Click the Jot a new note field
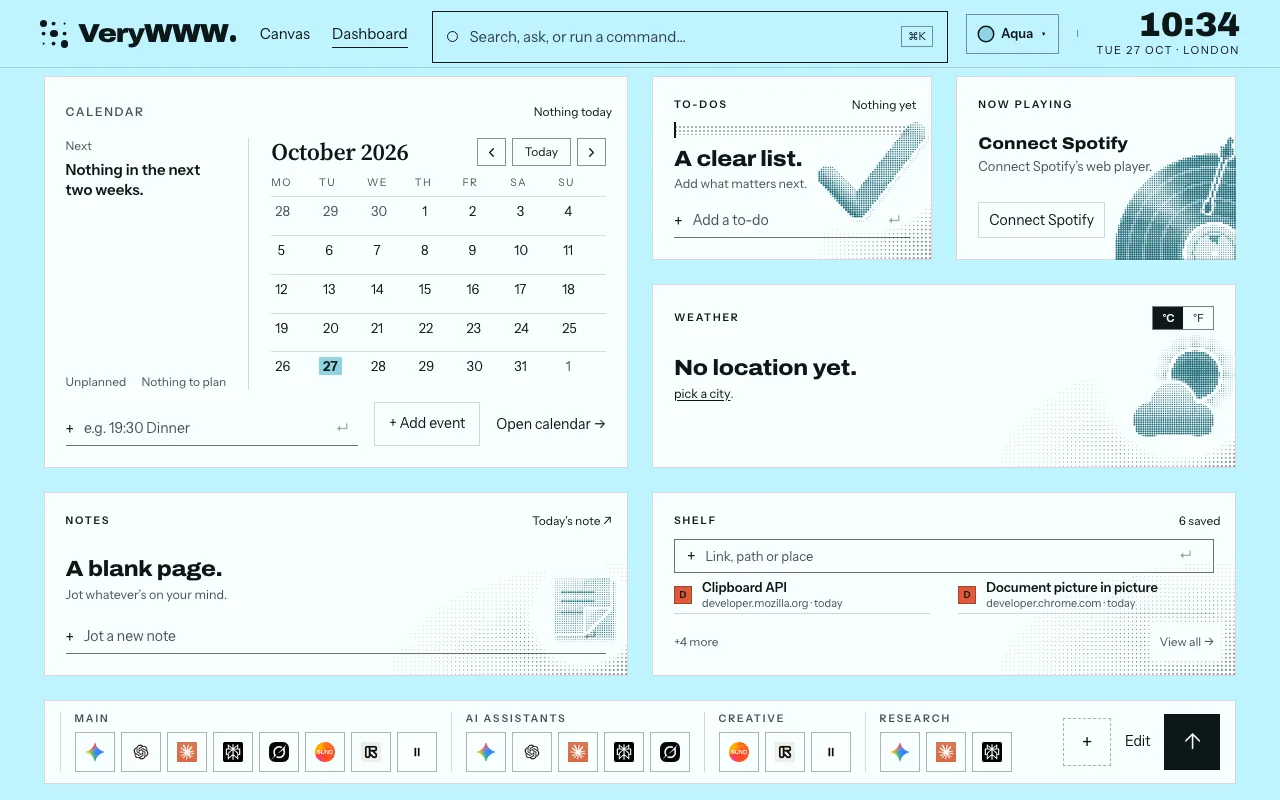 point(336,636)
